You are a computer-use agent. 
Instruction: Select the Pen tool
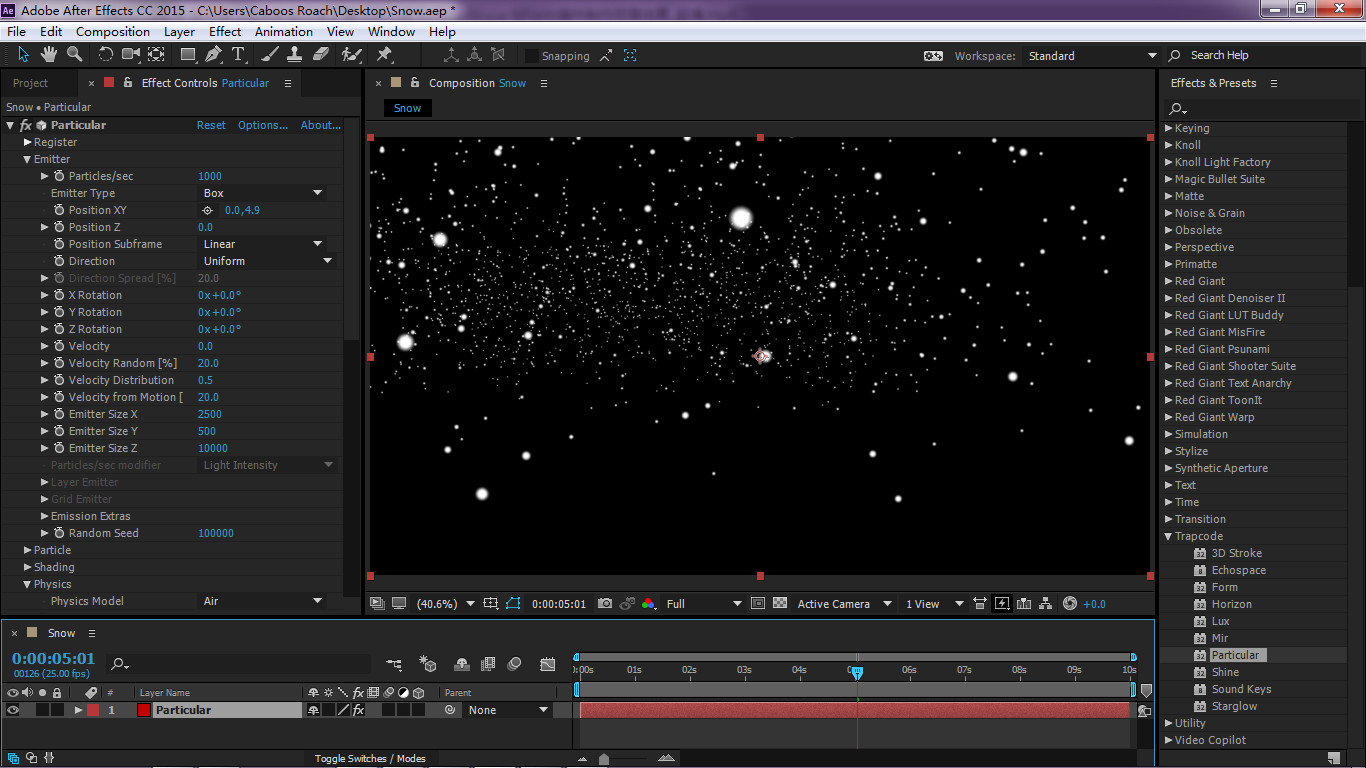(214, 55)
